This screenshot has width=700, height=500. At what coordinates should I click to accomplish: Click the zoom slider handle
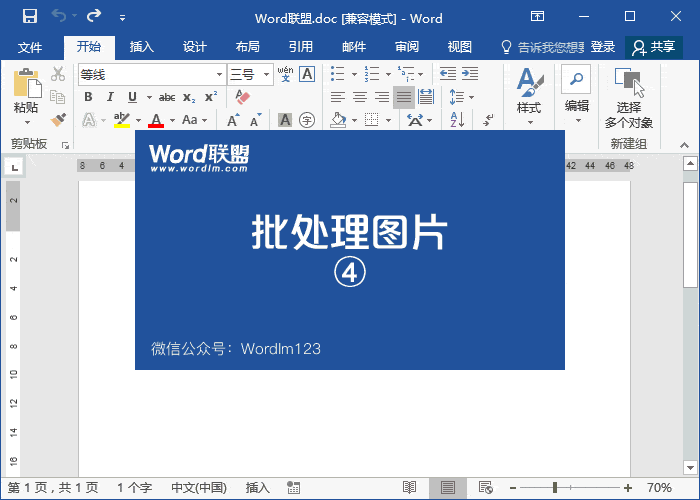(x=555, y=488)
